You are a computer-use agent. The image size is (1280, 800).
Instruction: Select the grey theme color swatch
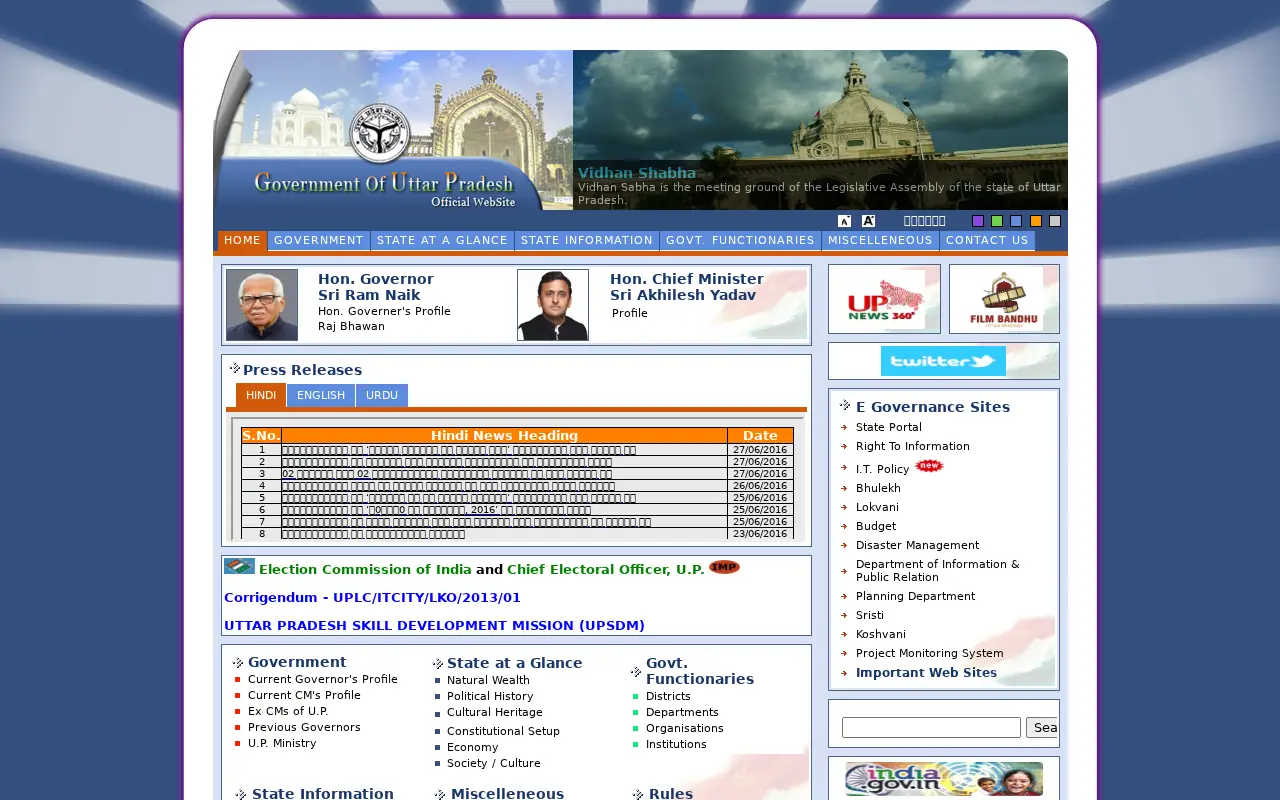pos(1055,221)
